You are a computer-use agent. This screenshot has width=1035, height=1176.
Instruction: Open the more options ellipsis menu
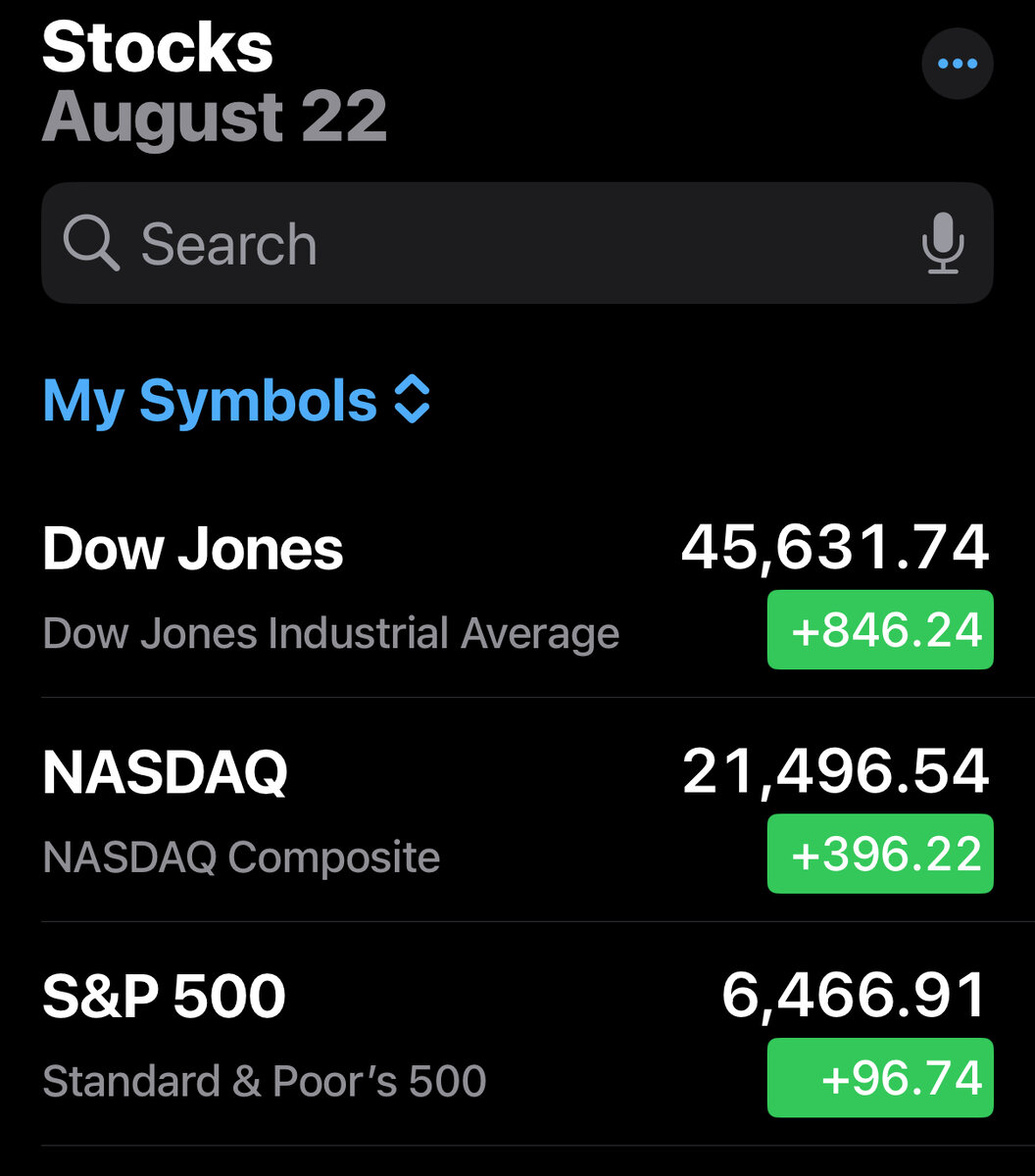click(958, 65)
